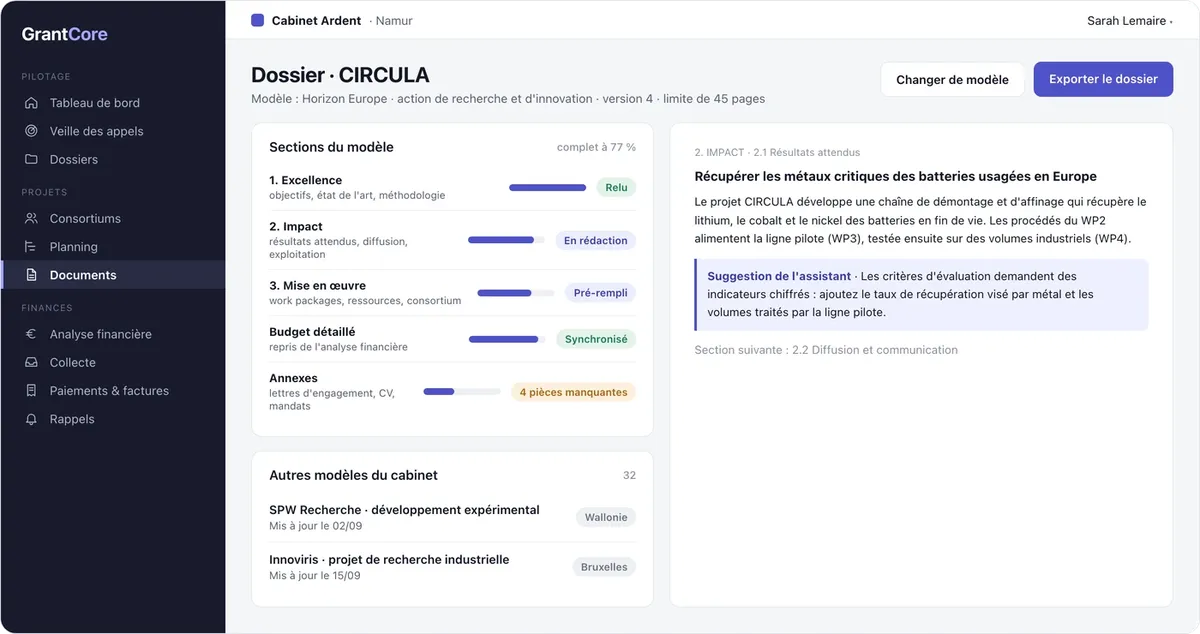Click the Planning chart icon
The width and height of the screenshot is (1200, 634).
click(x=31, y=247)
